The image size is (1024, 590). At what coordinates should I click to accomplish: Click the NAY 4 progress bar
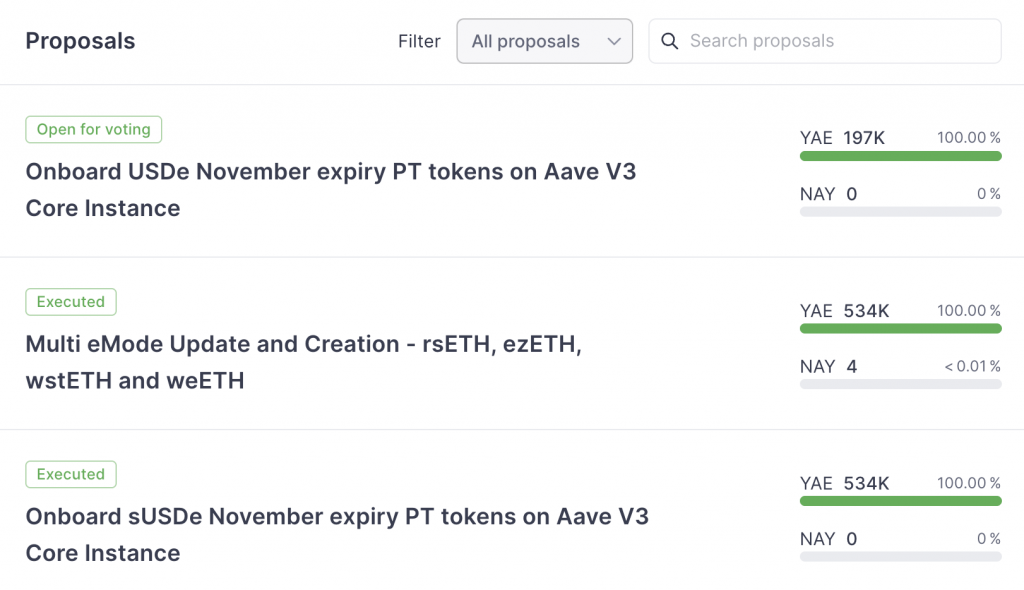pyautogui.click(x=901, y=384)
